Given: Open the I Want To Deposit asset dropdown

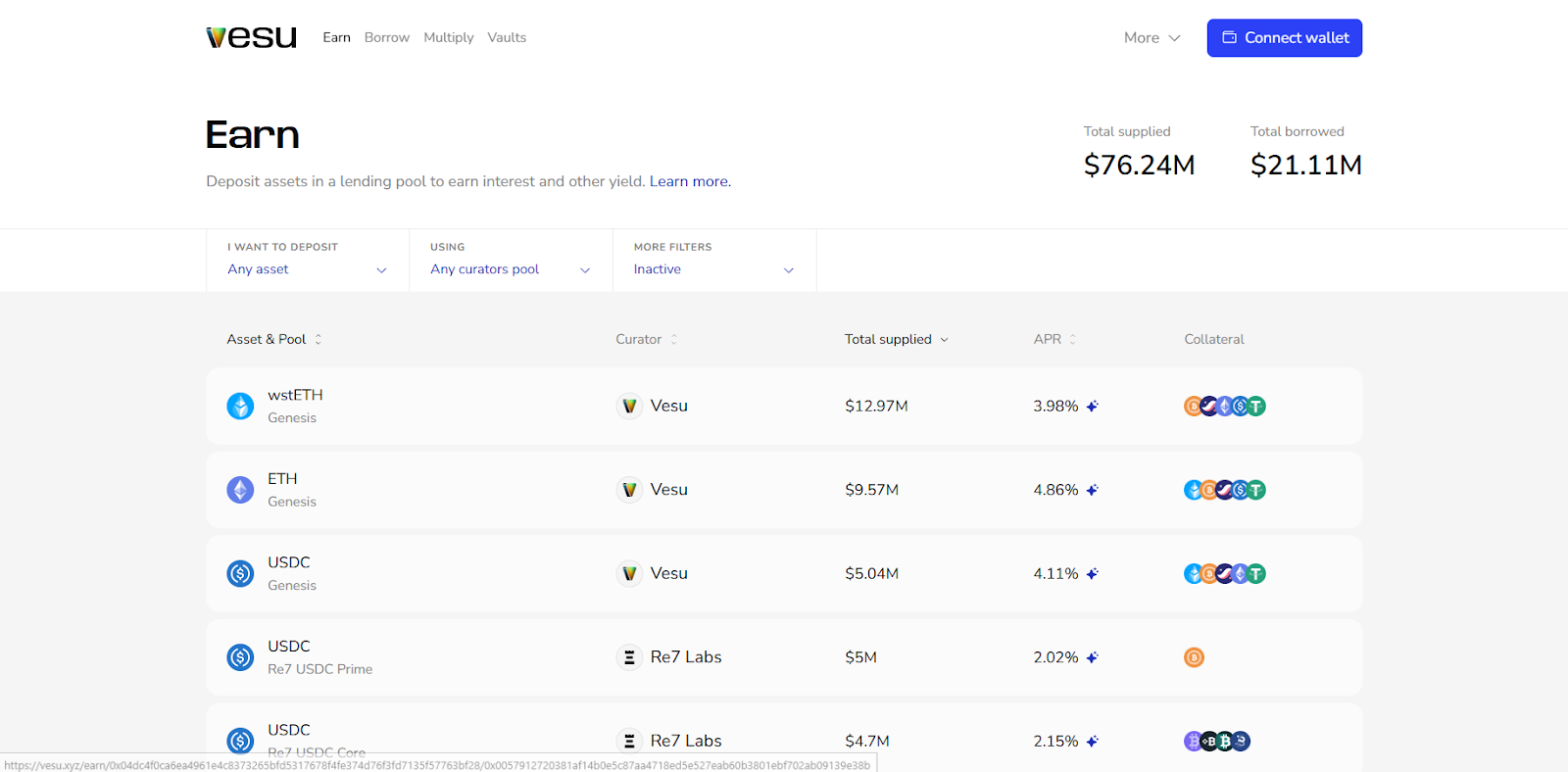Looking at the screenshot, I should click(308, 261).
